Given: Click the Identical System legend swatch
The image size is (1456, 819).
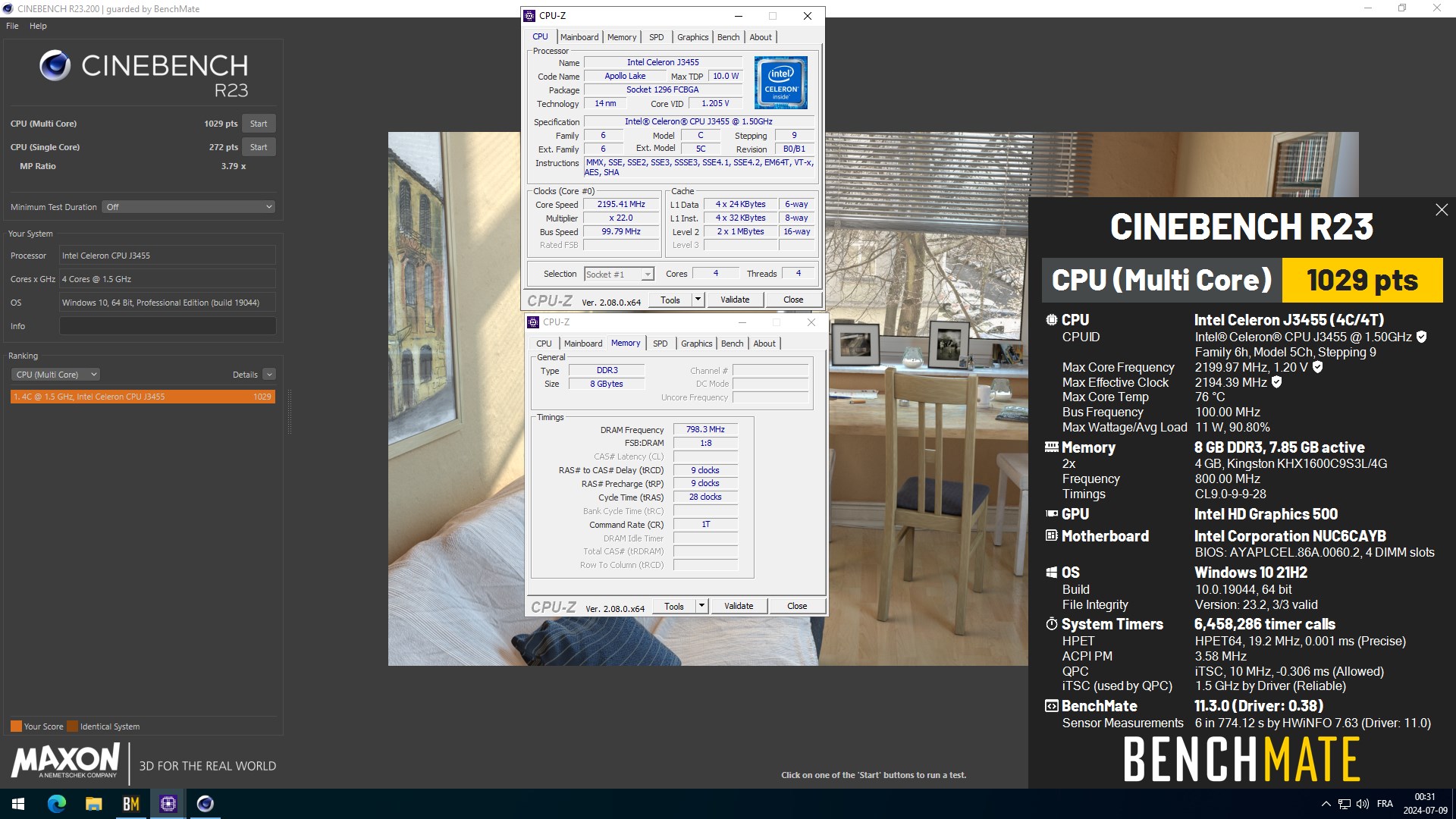Looking at the screenshot, I should coord(72,726).
